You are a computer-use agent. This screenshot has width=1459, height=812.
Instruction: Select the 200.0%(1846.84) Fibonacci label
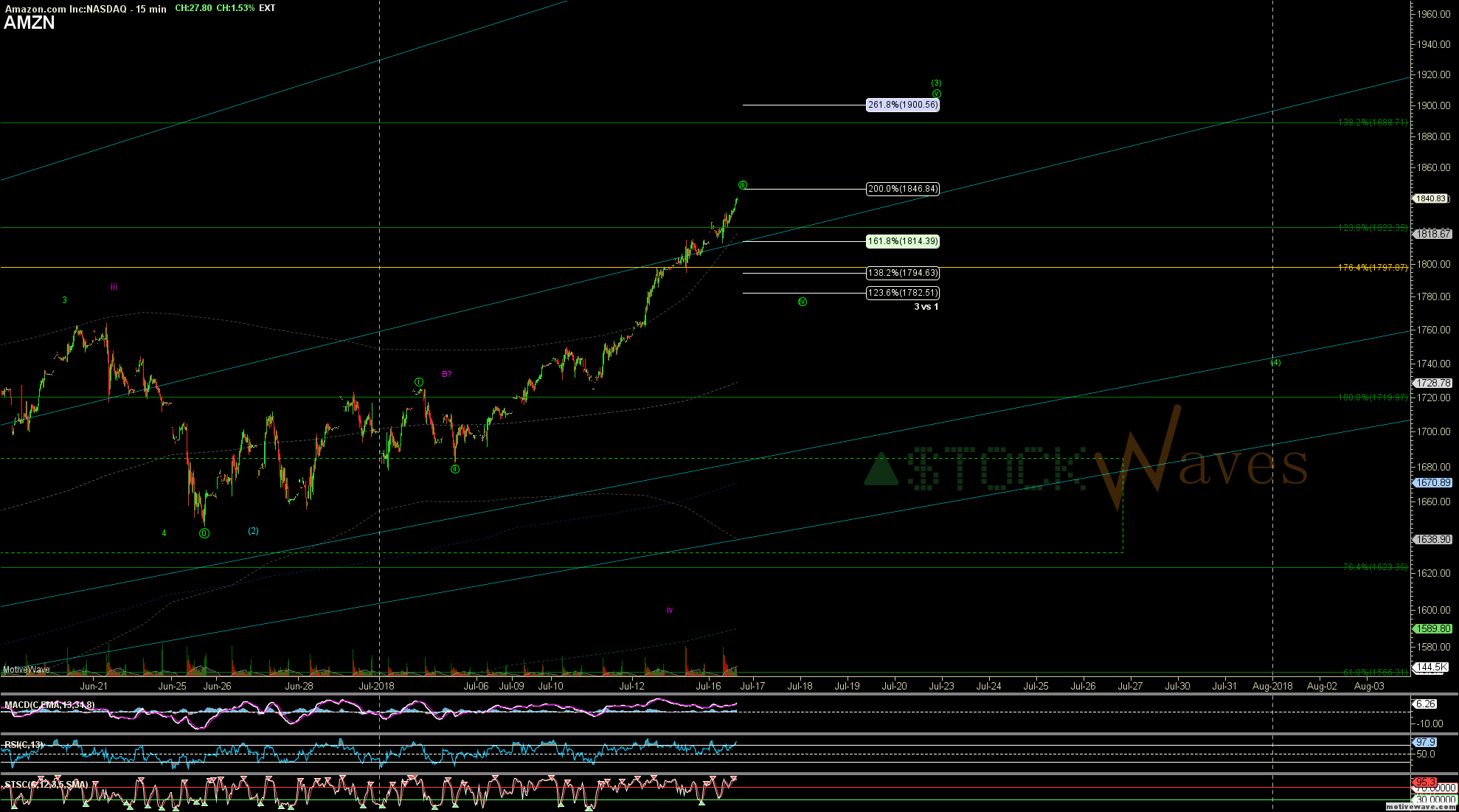click(903, 189)
